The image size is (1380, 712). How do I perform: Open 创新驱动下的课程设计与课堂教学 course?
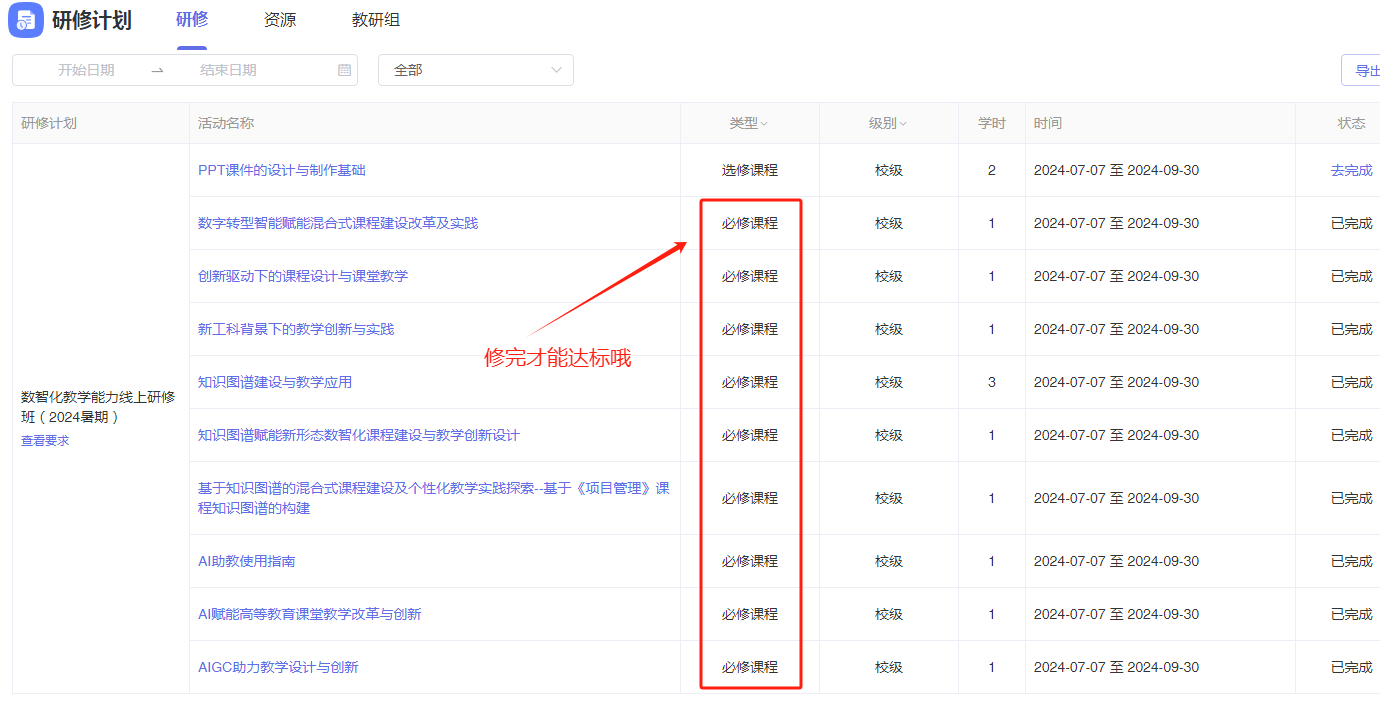click(303, 276)
